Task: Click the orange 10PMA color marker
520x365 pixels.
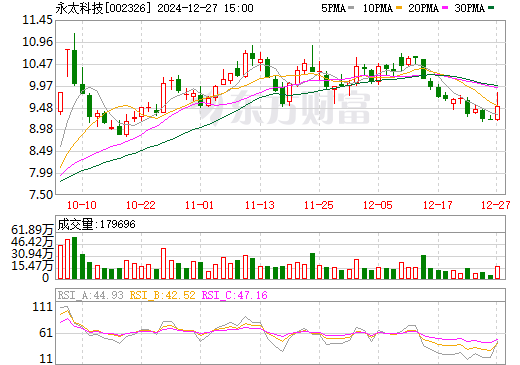Action: pos(399,8)
